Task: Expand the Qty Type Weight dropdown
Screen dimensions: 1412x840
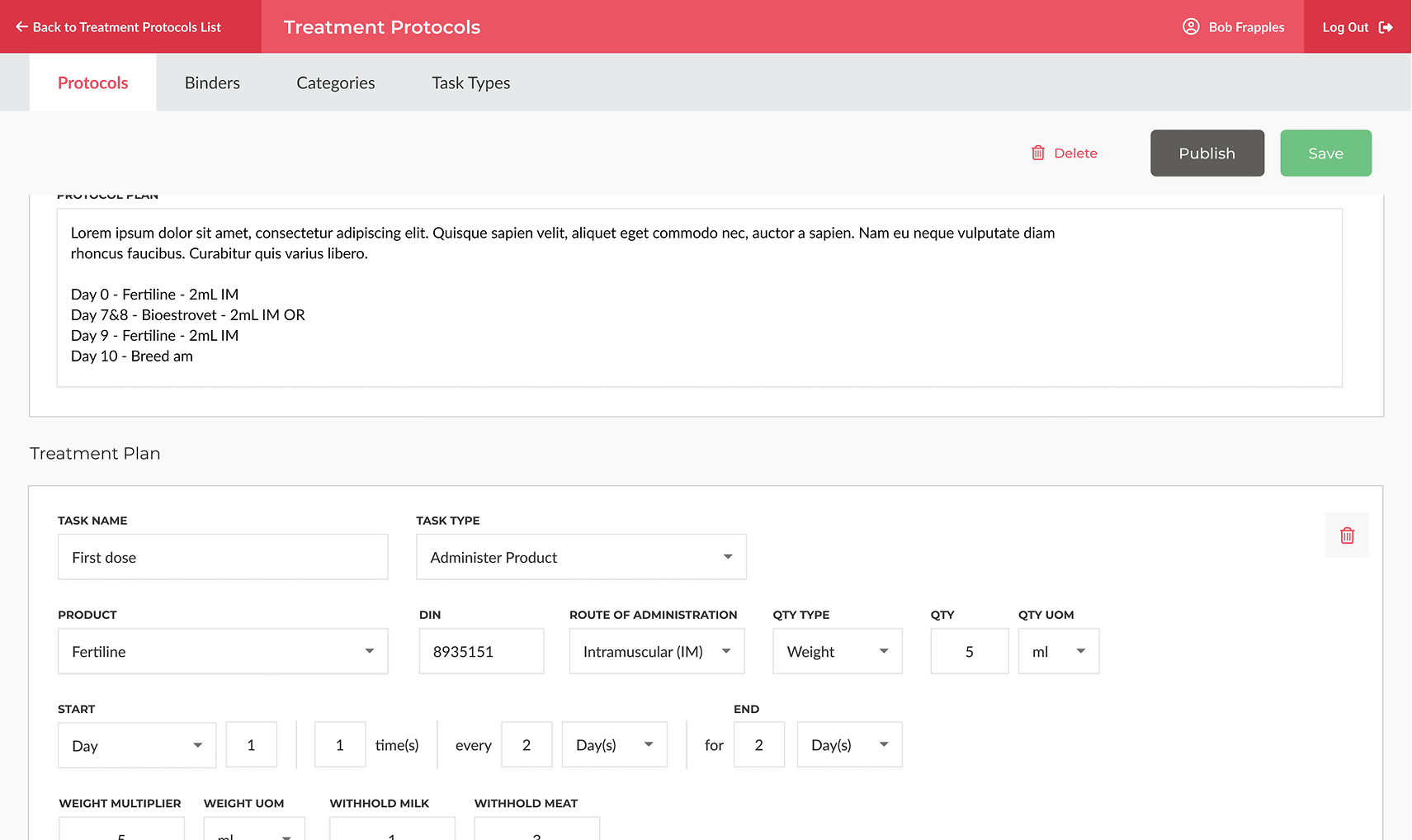Action: pos(883,651)
